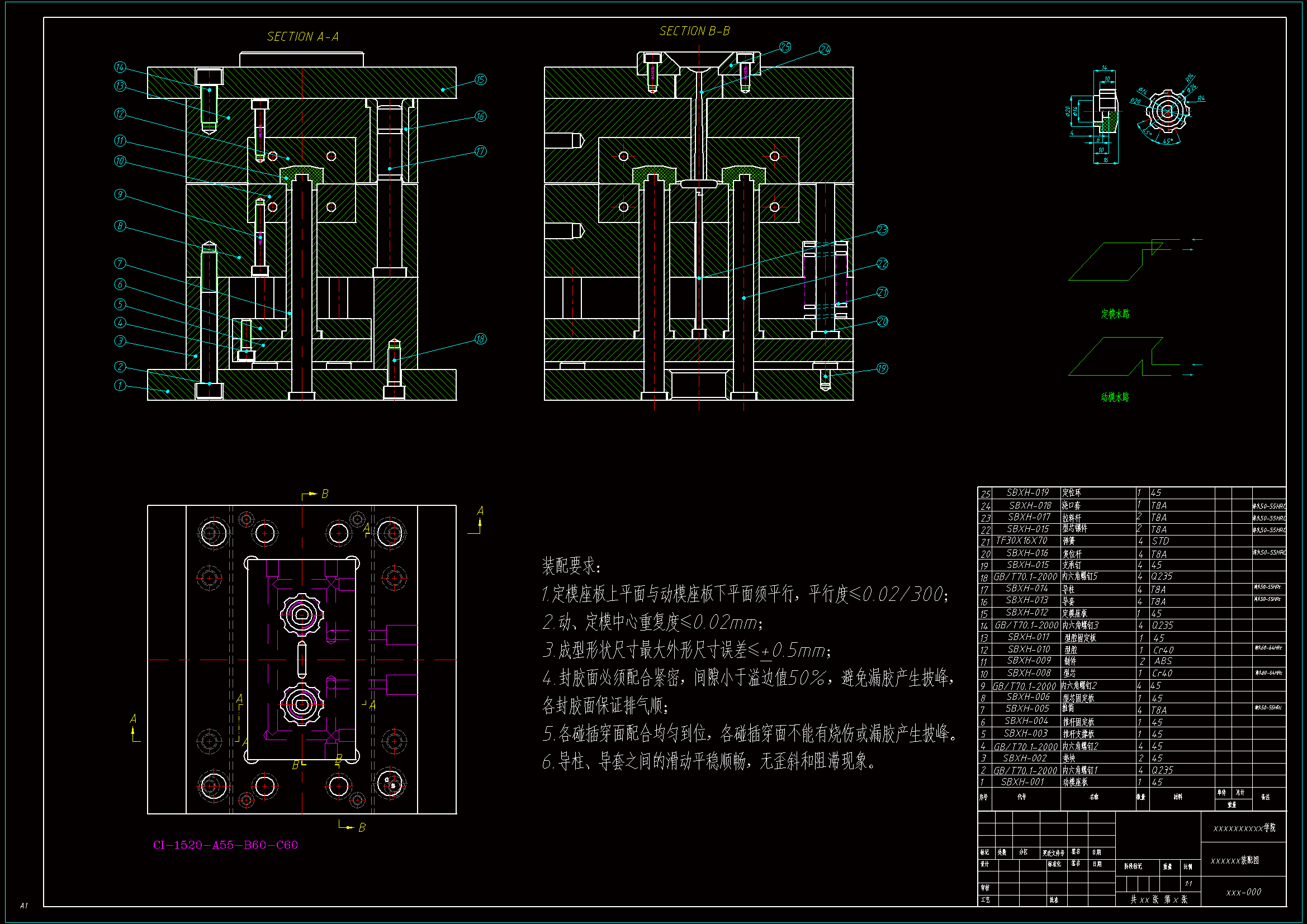Select balloon 14 in Section A-A

pyautogui.click(x=120, y=67)
